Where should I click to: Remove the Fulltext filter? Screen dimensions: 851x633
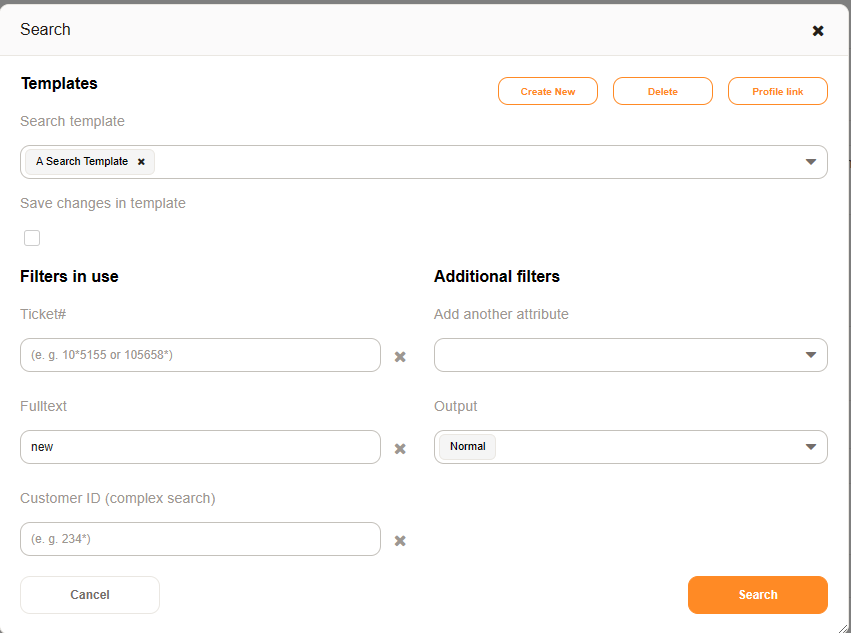tap(400, 448)
